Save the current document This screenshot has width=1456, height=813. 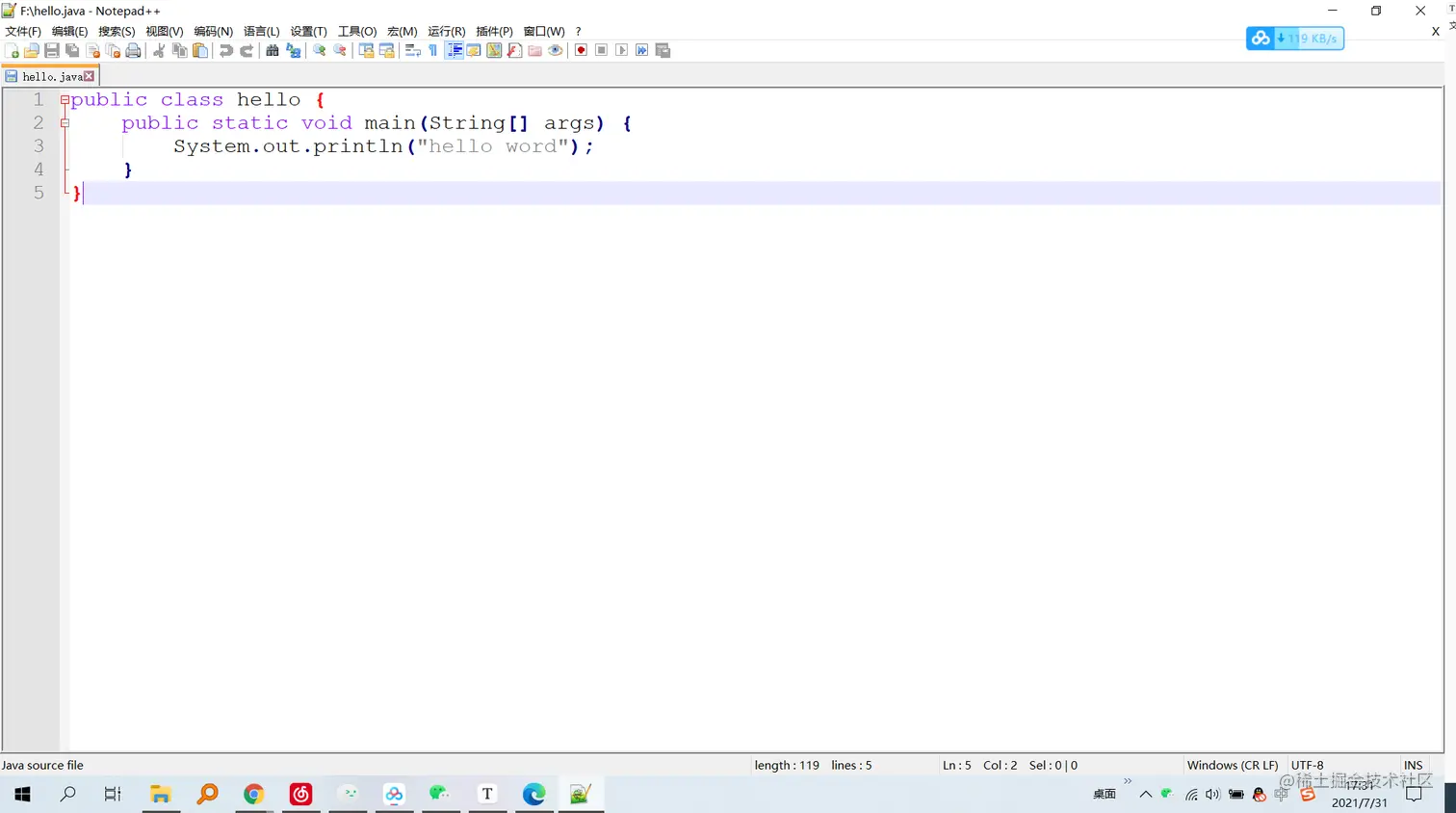pos(52,50)
